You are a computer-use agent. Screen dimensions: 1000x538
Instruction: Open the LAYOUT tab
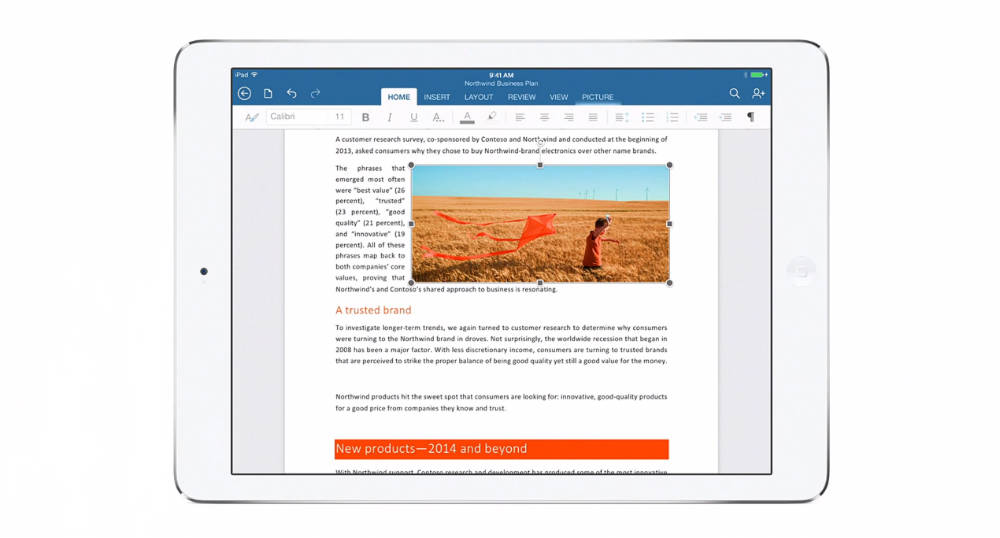(478, 97)
